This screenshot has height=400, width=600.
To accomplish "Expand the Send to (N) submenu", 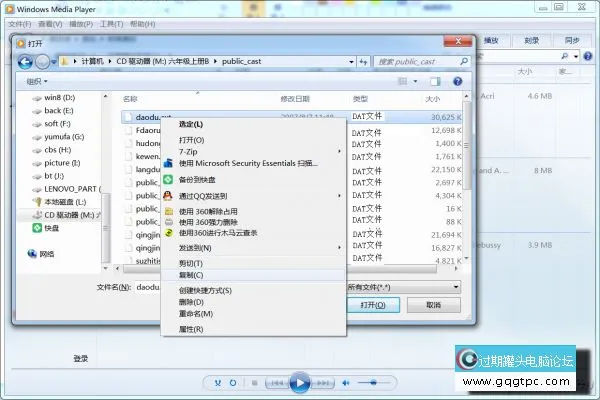I will (x=339, y=248).
